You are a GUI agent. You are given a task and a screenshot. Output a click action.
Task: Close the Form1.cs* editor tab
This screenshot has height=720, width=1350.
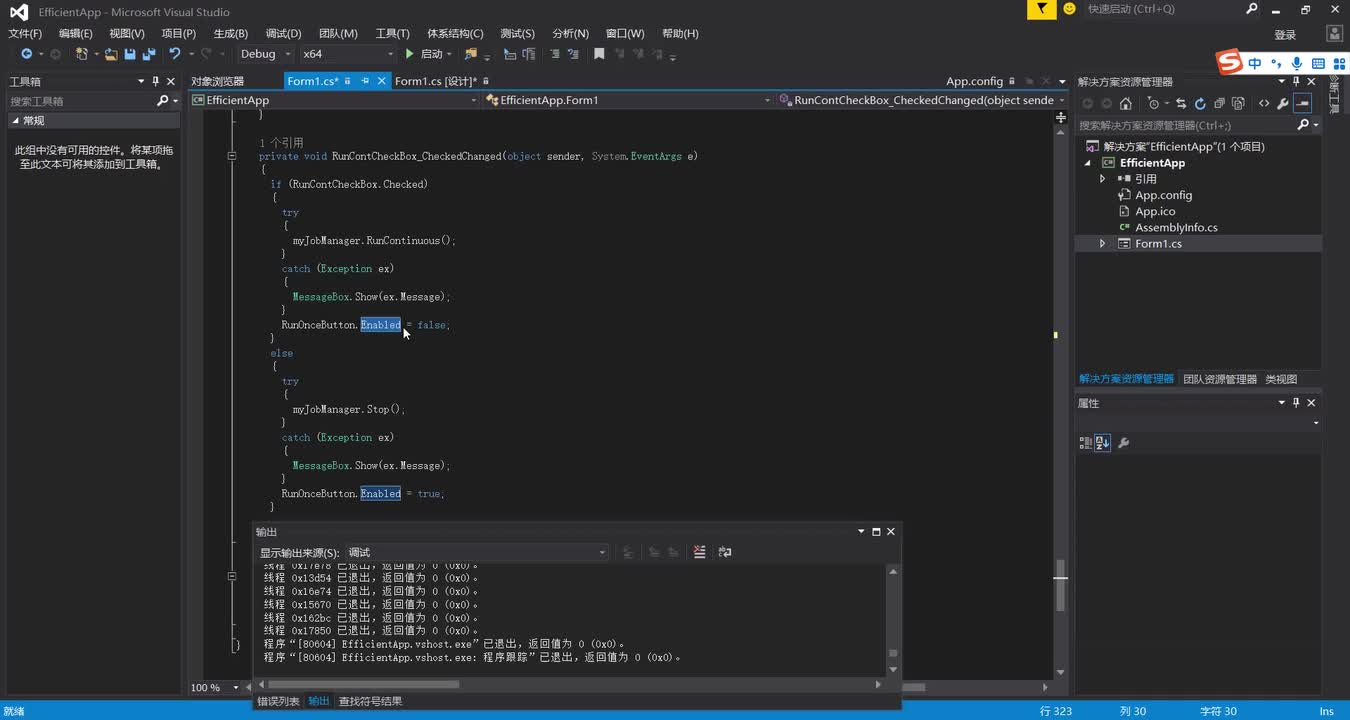click(381, 81)
